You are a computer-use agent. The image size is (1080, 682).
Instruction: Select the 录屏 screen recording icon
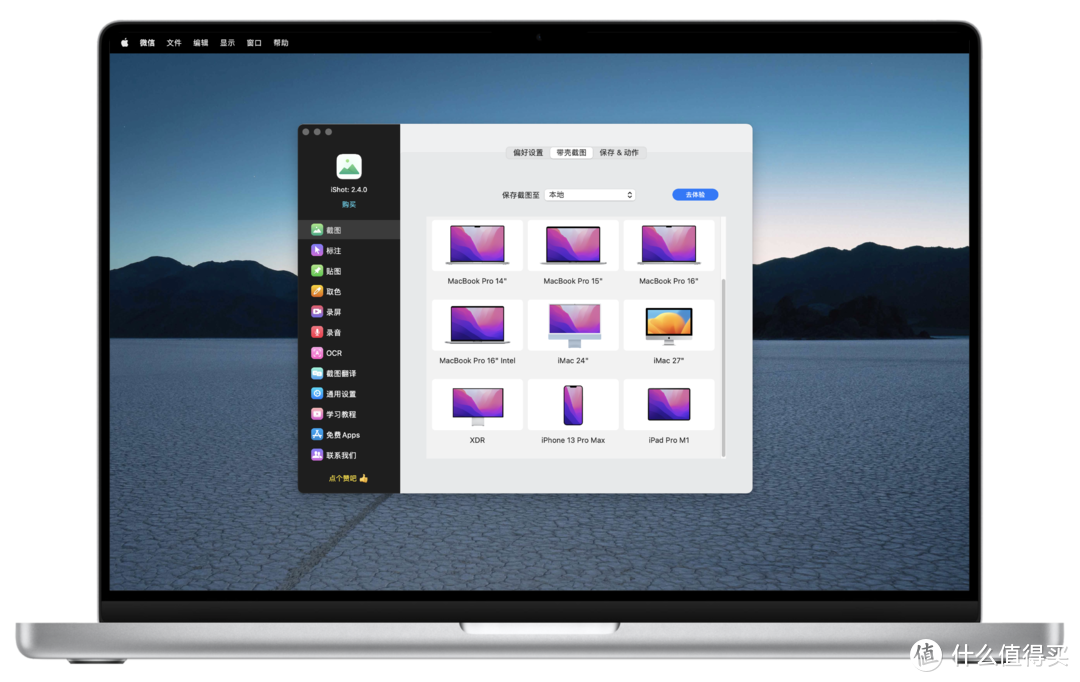[x=317, y=311]
